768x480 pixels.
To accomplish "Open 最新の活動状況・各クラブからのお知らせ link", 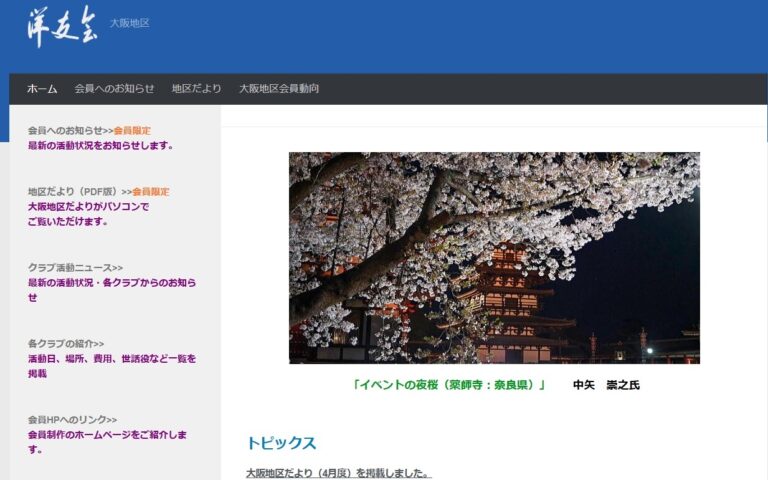I will (111, 290).
